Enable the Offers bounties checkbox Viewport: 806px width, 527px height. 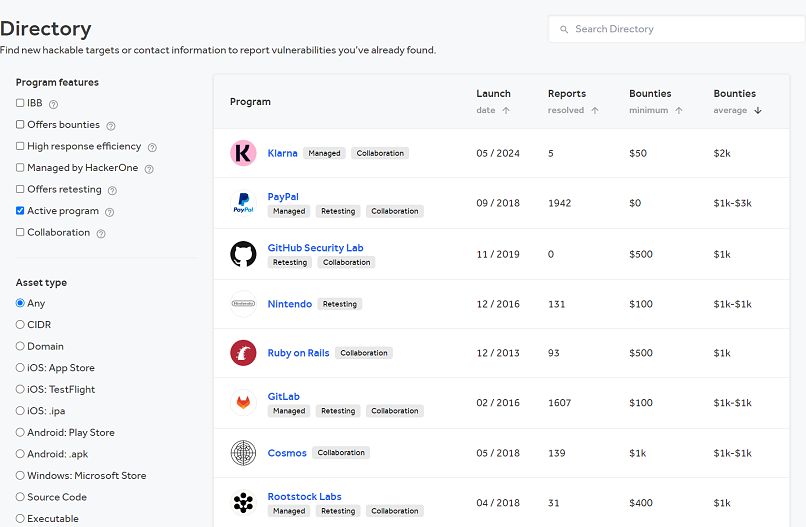(20, 125)
